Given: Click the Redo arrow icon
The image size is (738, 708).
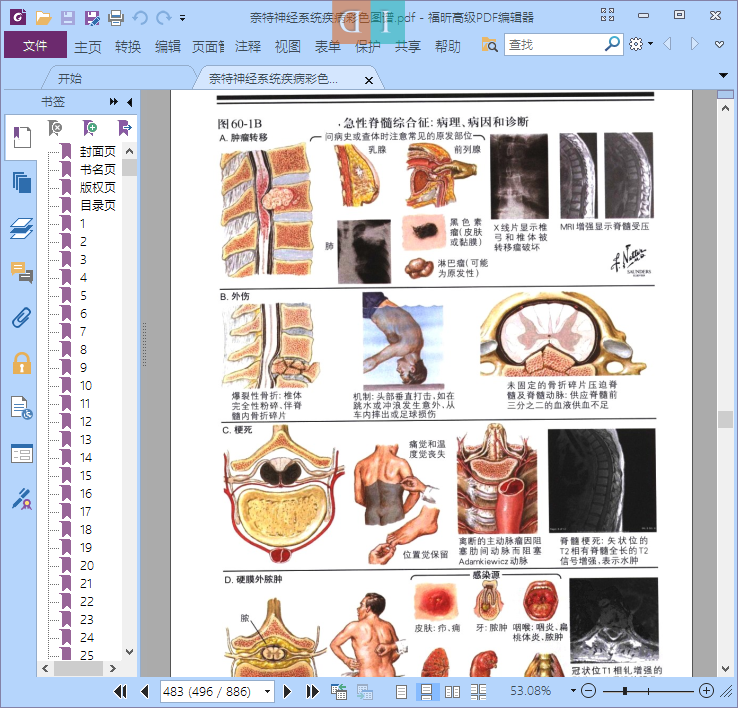Looking at the screenshot, I should pyautogui.click(x=163, y=18).
